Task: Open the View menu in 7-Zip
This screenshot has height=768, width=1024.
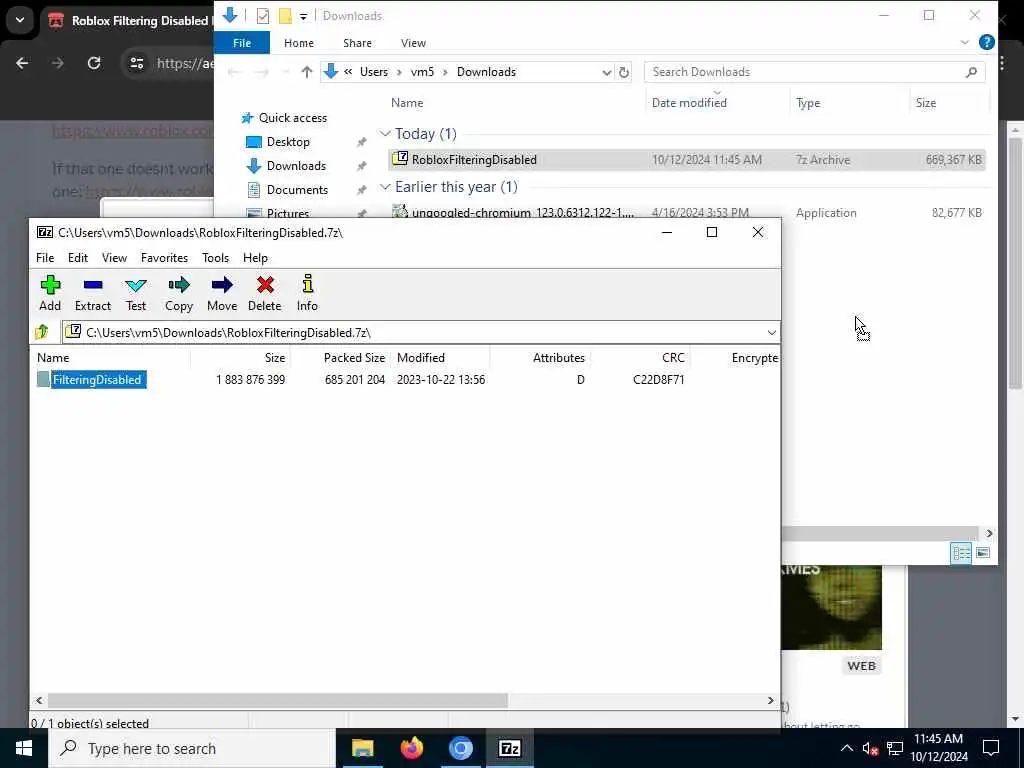Action: 114,258
